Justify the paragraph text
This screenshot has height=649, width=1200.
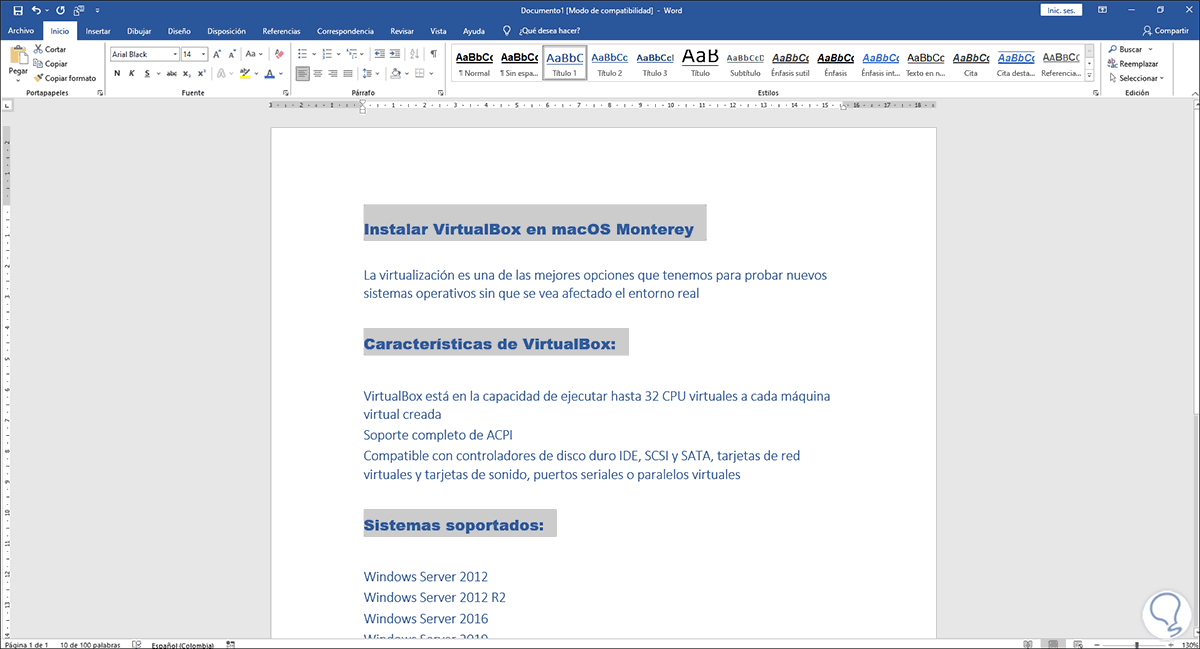click(x=349, y=74)
